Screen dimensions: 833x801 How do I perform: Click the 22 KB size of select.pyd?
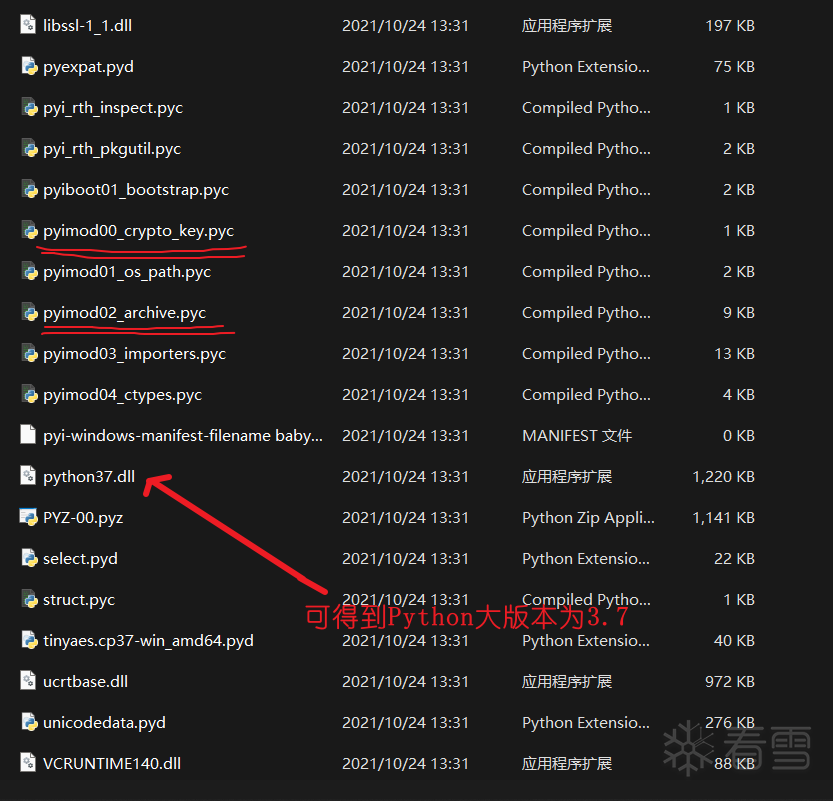[x=734, y=558]
